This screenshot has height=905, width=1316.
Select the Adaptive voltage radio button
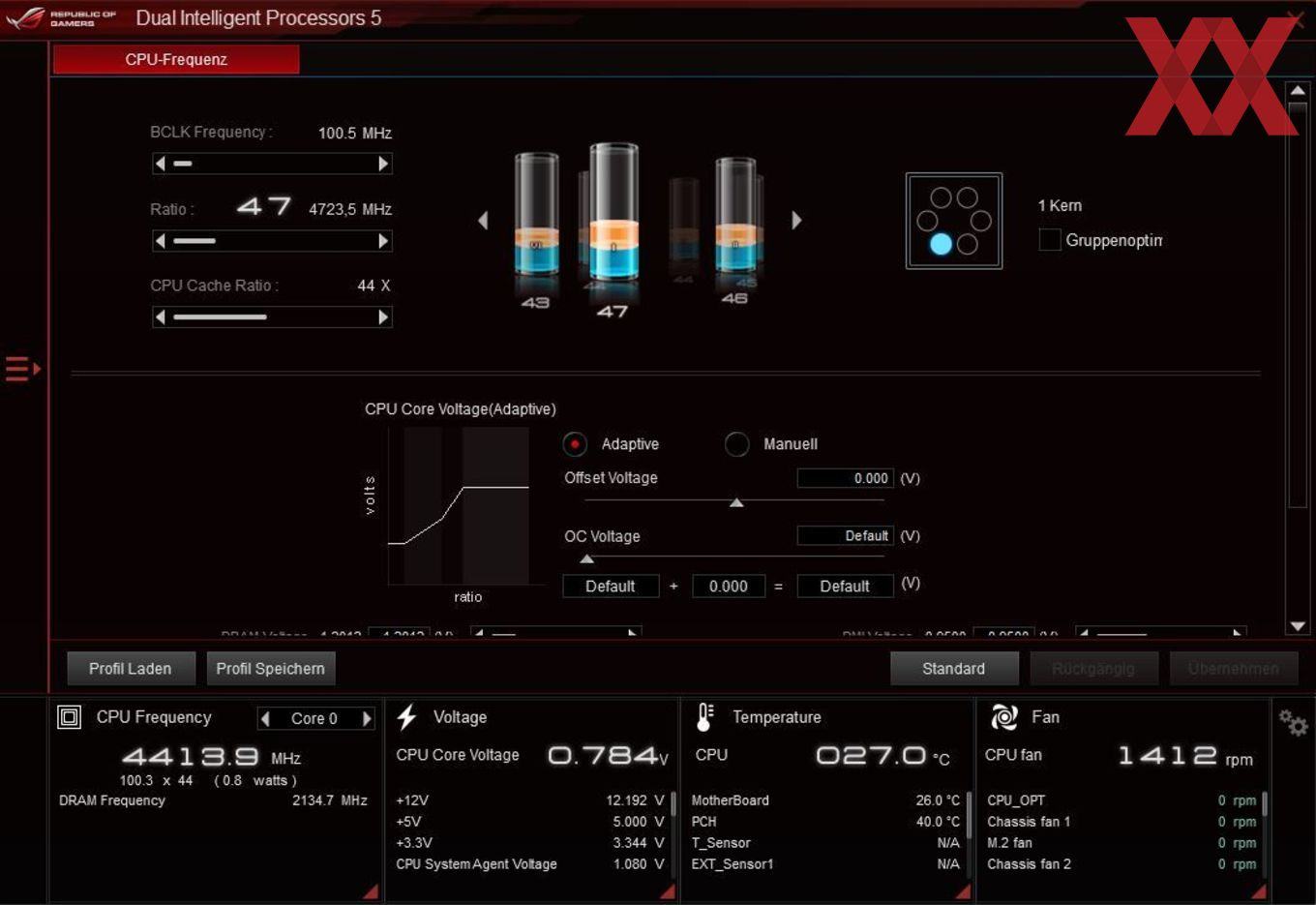(575, 444)
